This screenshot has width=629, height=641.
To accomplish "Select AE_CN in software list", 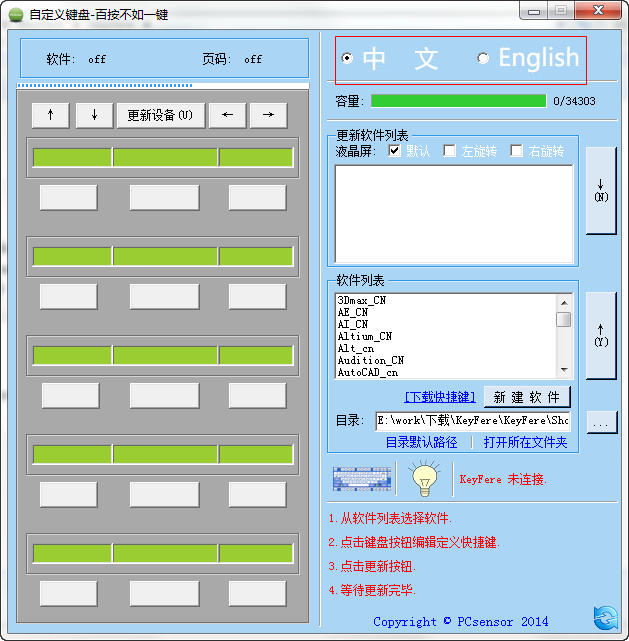I will 353,312.
